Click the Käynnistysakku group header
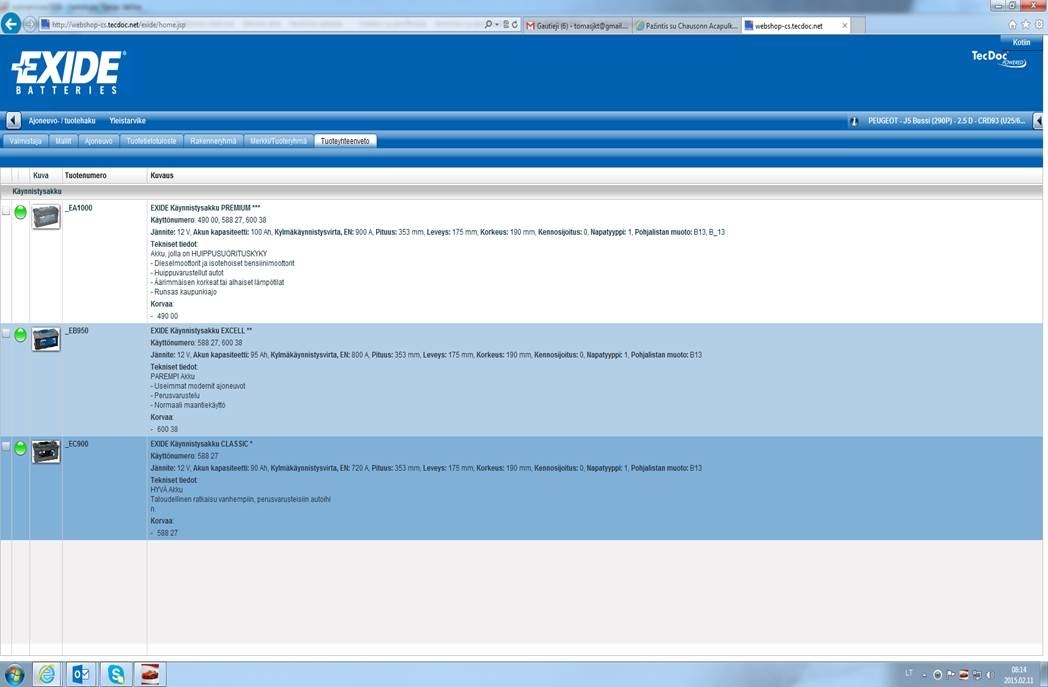The height and width of the screenshot is (687, 1048). 37,191
